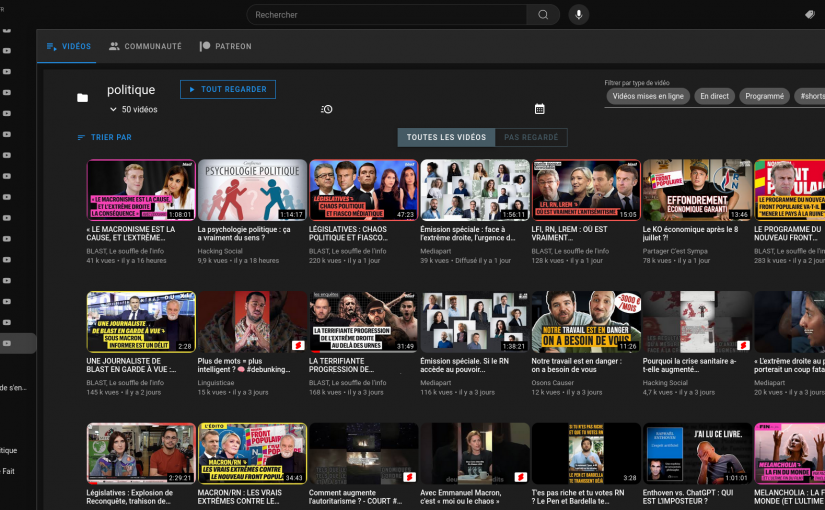
Task: Open Émission spéciale. Si le RN accède title
Action: 465,365
